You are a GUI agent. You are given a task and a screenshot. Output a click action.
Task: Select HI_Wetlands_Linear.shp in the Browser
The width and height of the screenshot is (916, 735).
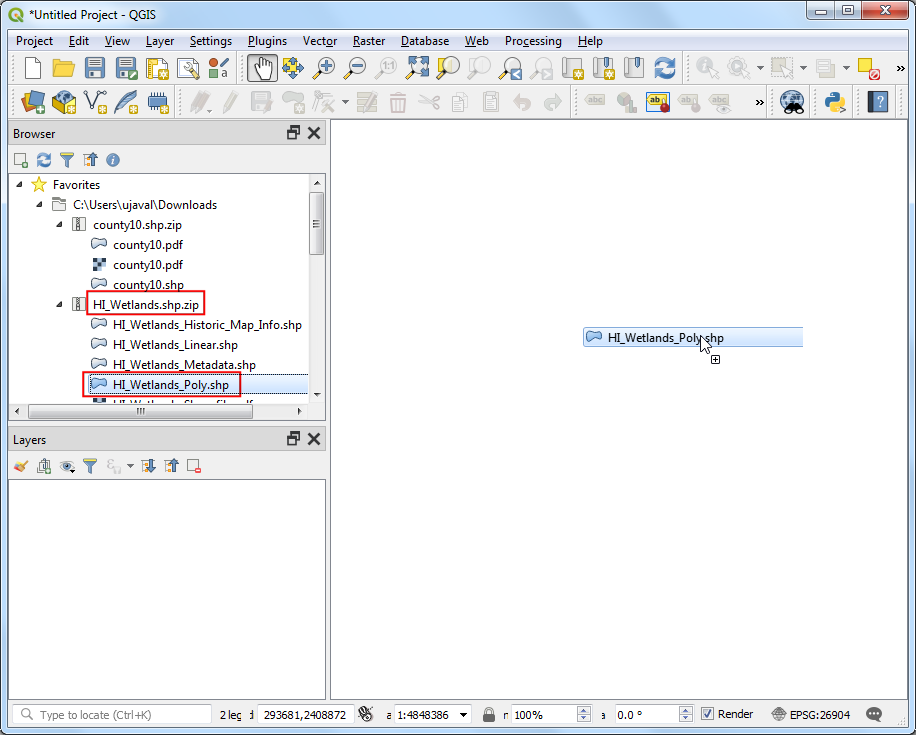point(175,345)
